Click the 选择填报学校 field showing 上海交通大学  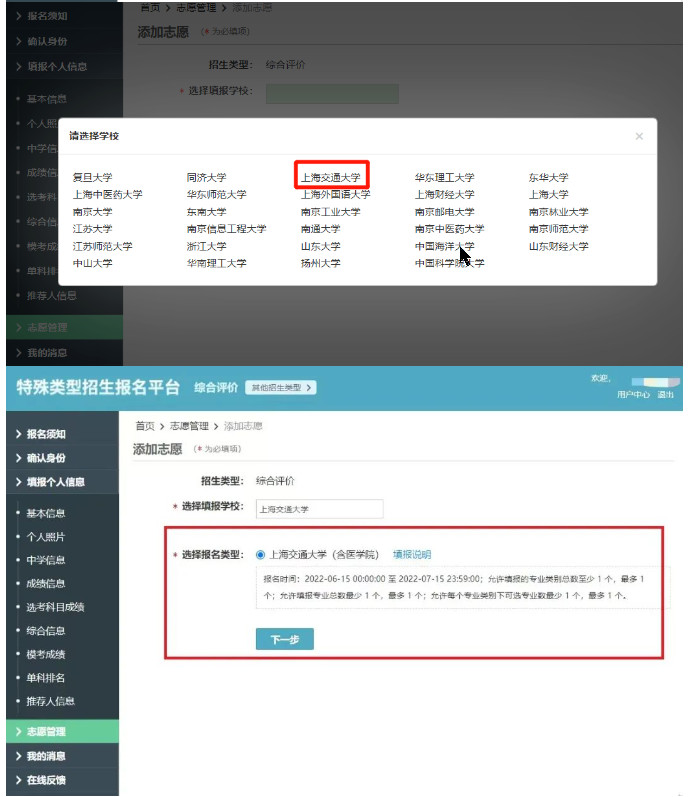319,509
